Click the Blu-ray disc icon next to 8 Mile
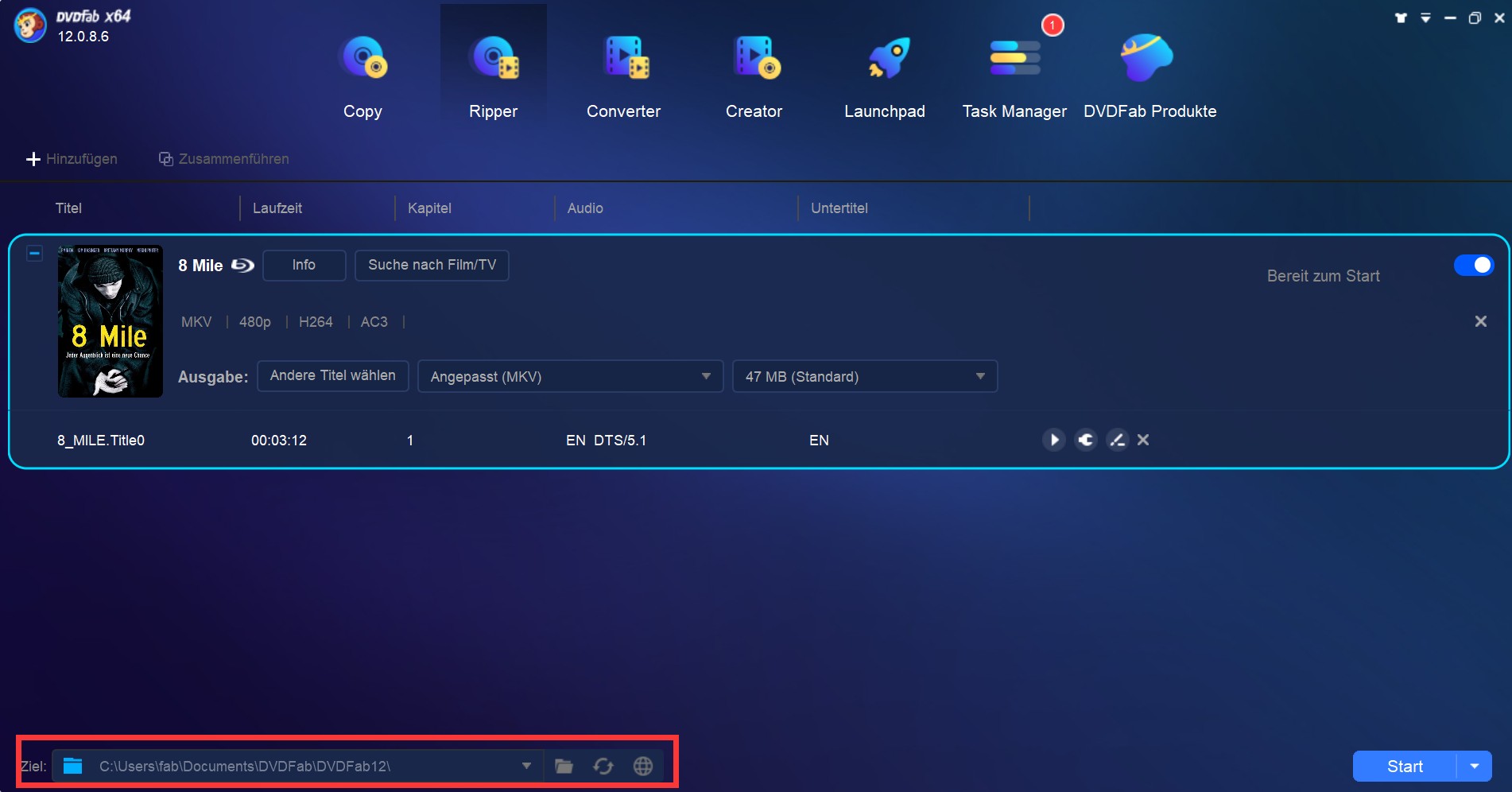 (x=242, y=266)
